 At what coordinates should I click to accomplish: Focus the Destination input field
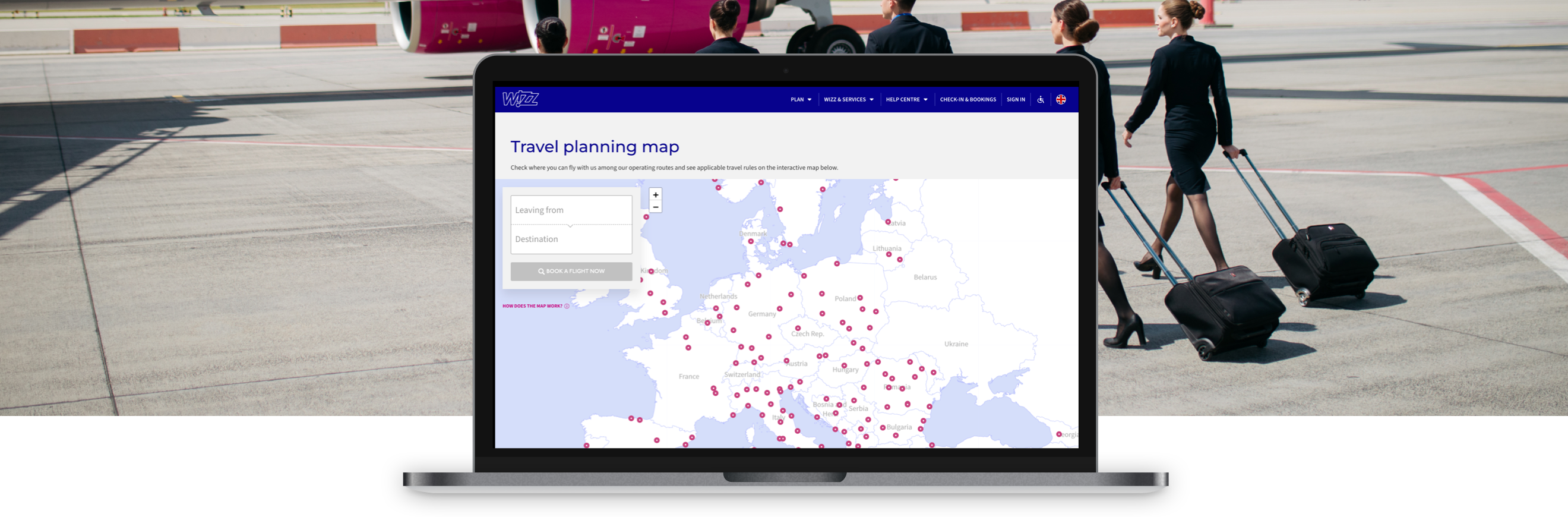point(571,239)
